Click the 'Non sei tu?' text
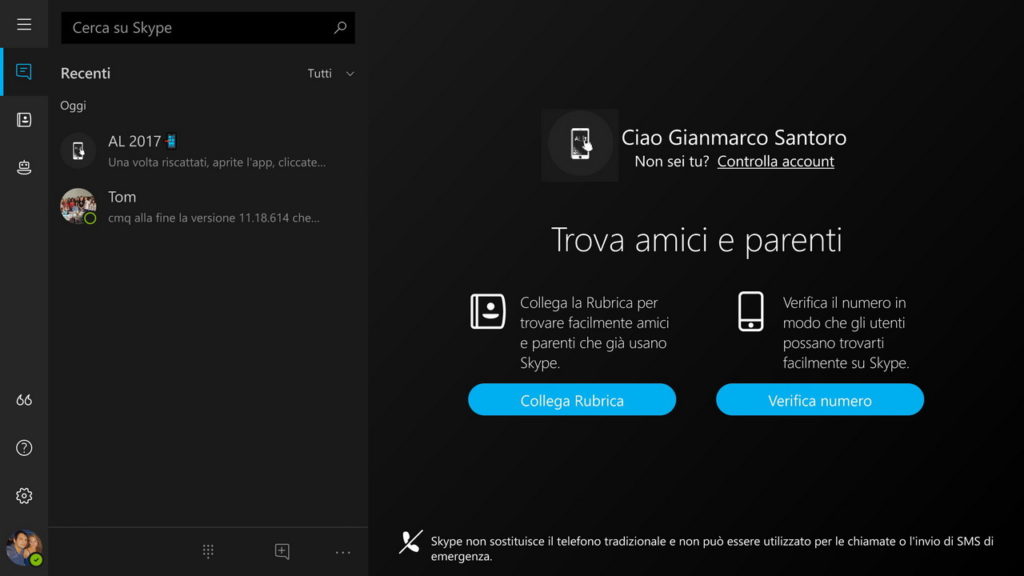This screenshot has width=1024, height=576. (x=672, y=161)
